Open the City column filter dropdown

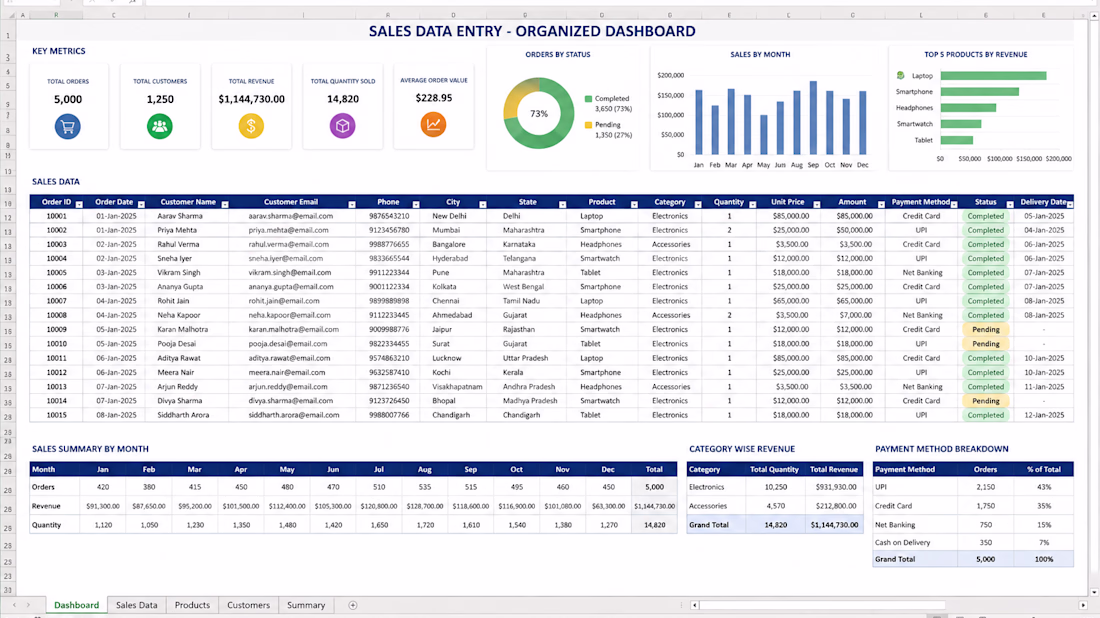point(483,204)
